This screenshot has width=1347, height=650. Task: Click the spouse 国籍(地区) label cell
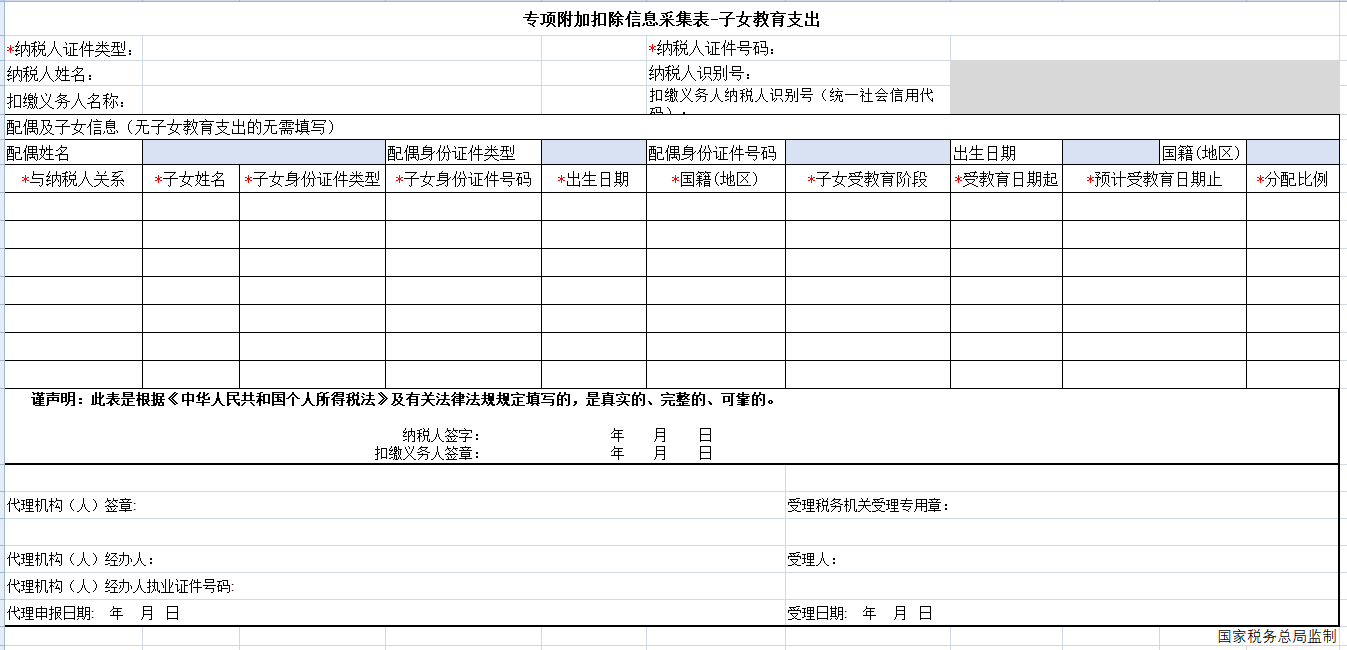point(1203,153)
